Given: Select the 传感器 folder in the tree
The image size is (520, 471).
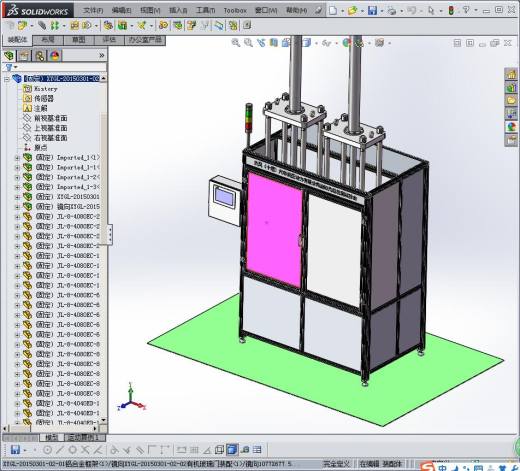Looking at the screenshot, I should (x=44, y=98).
